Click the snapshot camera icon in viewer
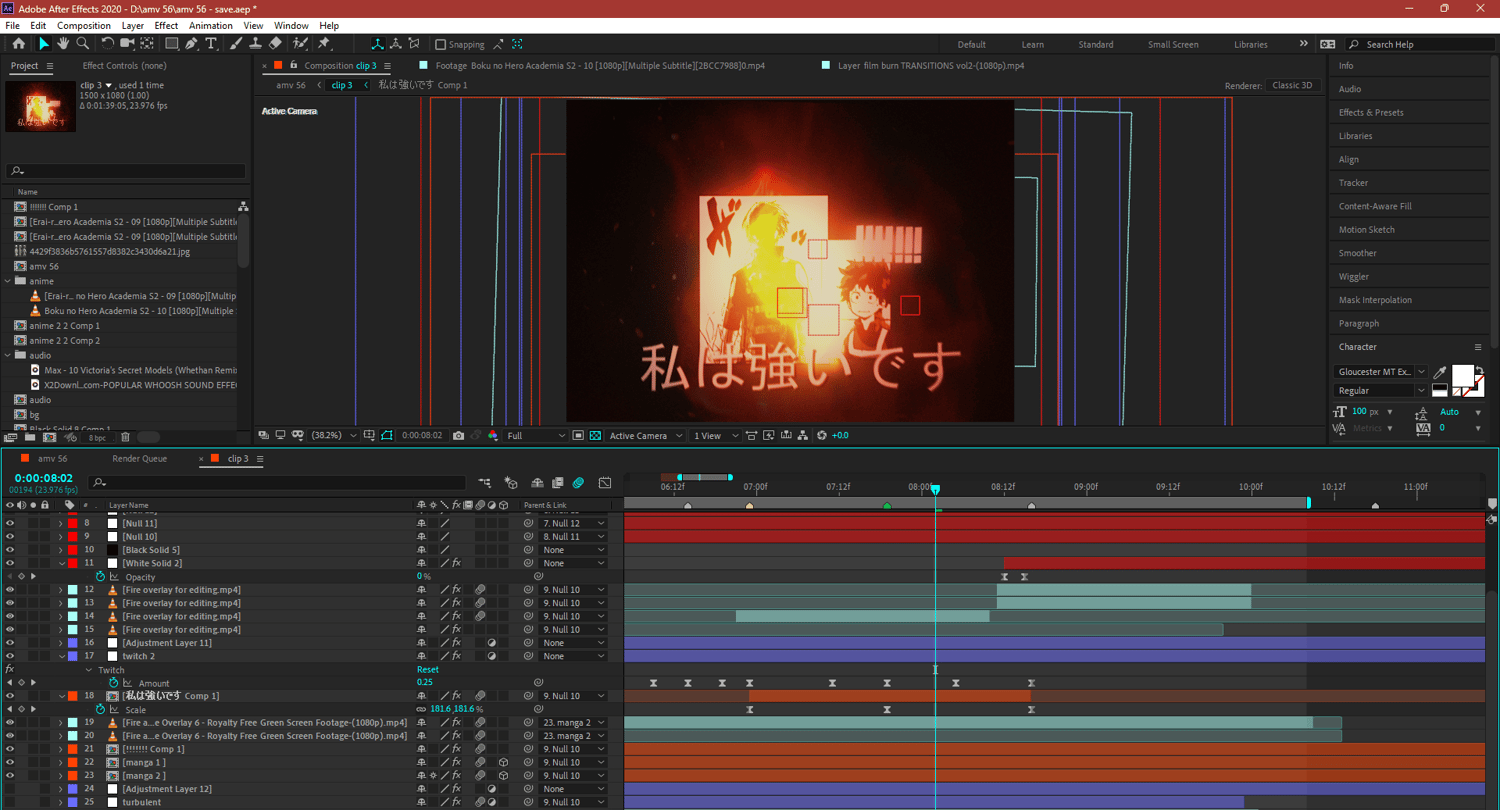 (458, 436)
